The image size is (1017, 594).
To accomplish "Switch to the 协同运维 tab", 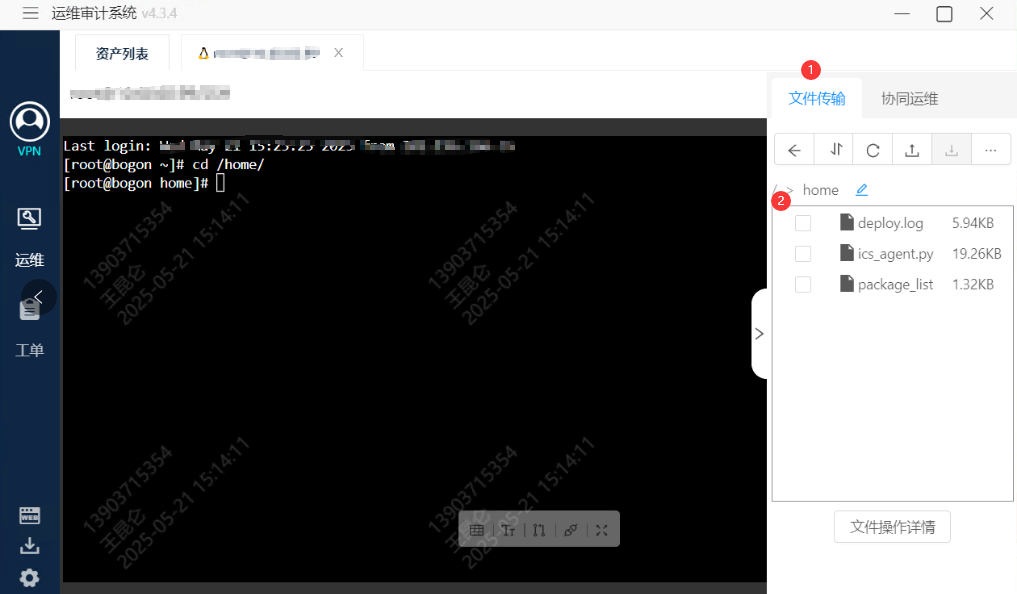I will point(909,98).
